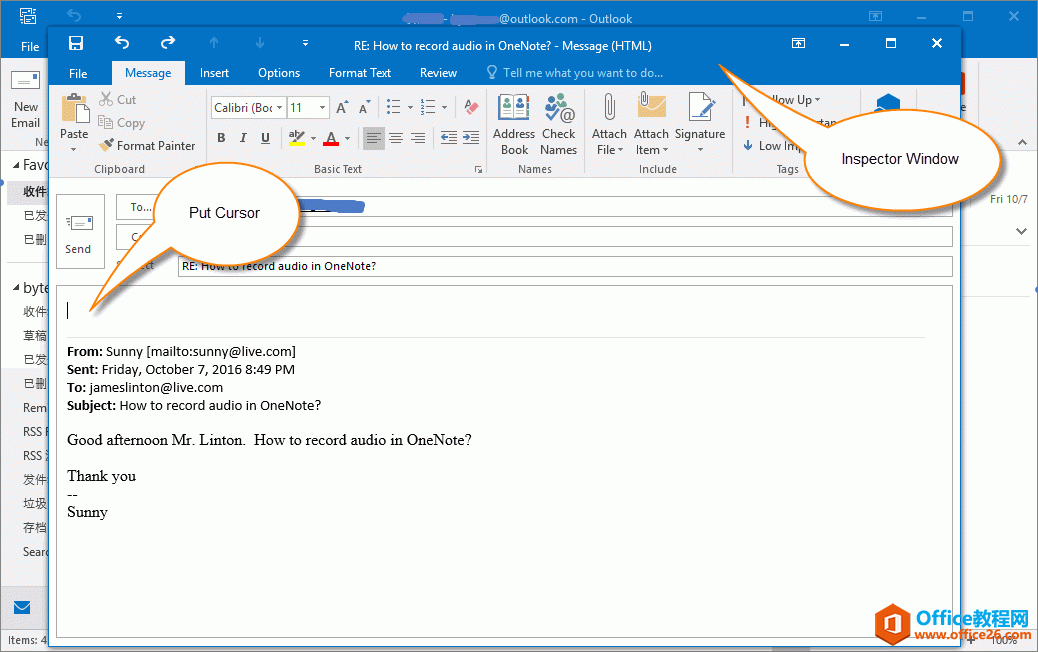Screen dimensions: 1038x652
Task: Expand the chevron under Fri 10/7
Action: [x=1021, y=232]
